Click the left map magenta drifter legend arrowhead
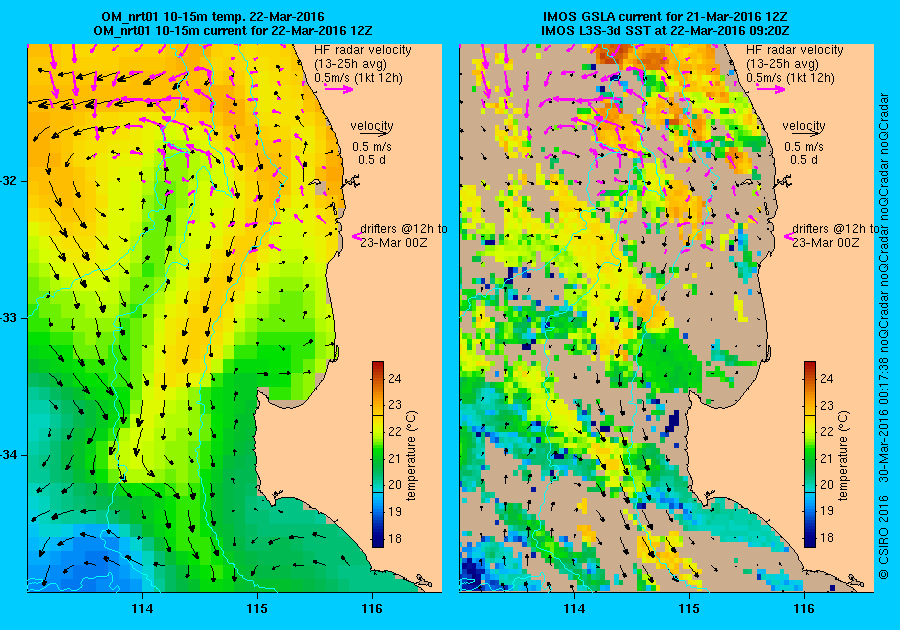 pyautogui.click(x=356, y=236)
